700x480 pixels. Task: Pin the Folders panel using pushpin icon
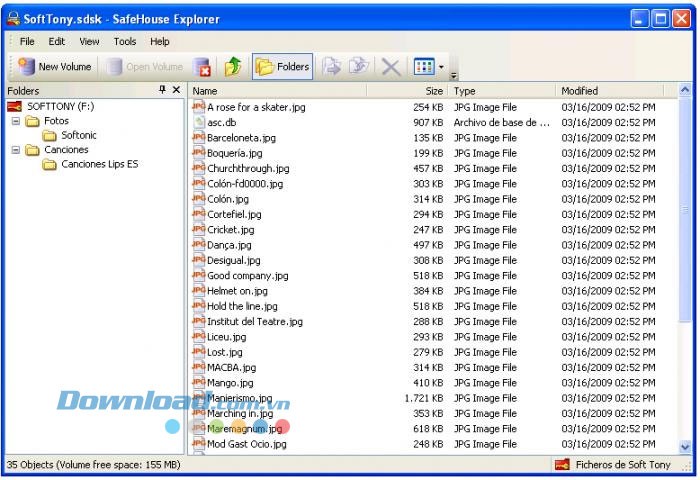tap(162, 90)
